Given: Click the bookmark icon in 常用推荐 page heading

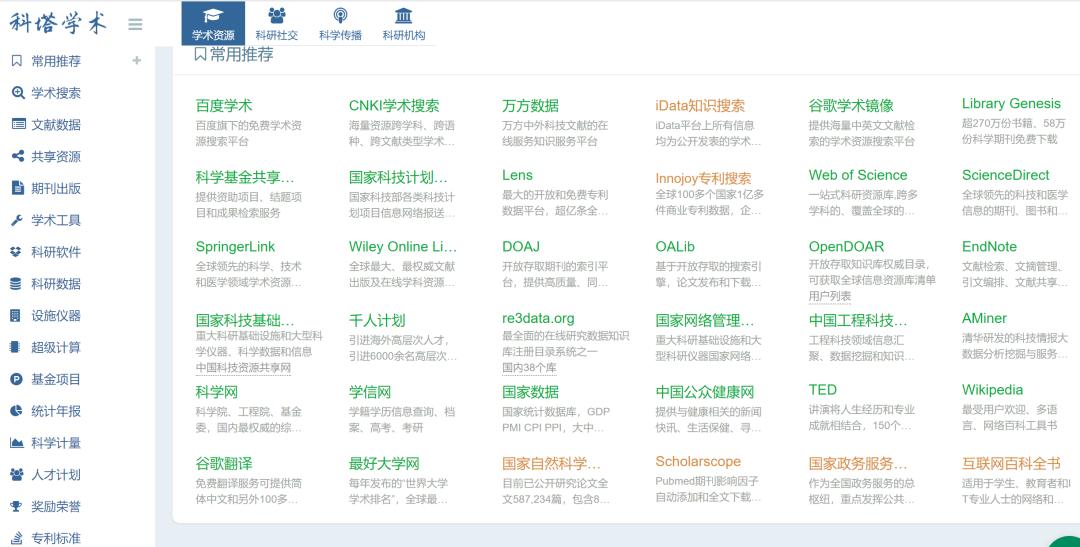Looking at the screenshot, I should (x=200, y=54).
